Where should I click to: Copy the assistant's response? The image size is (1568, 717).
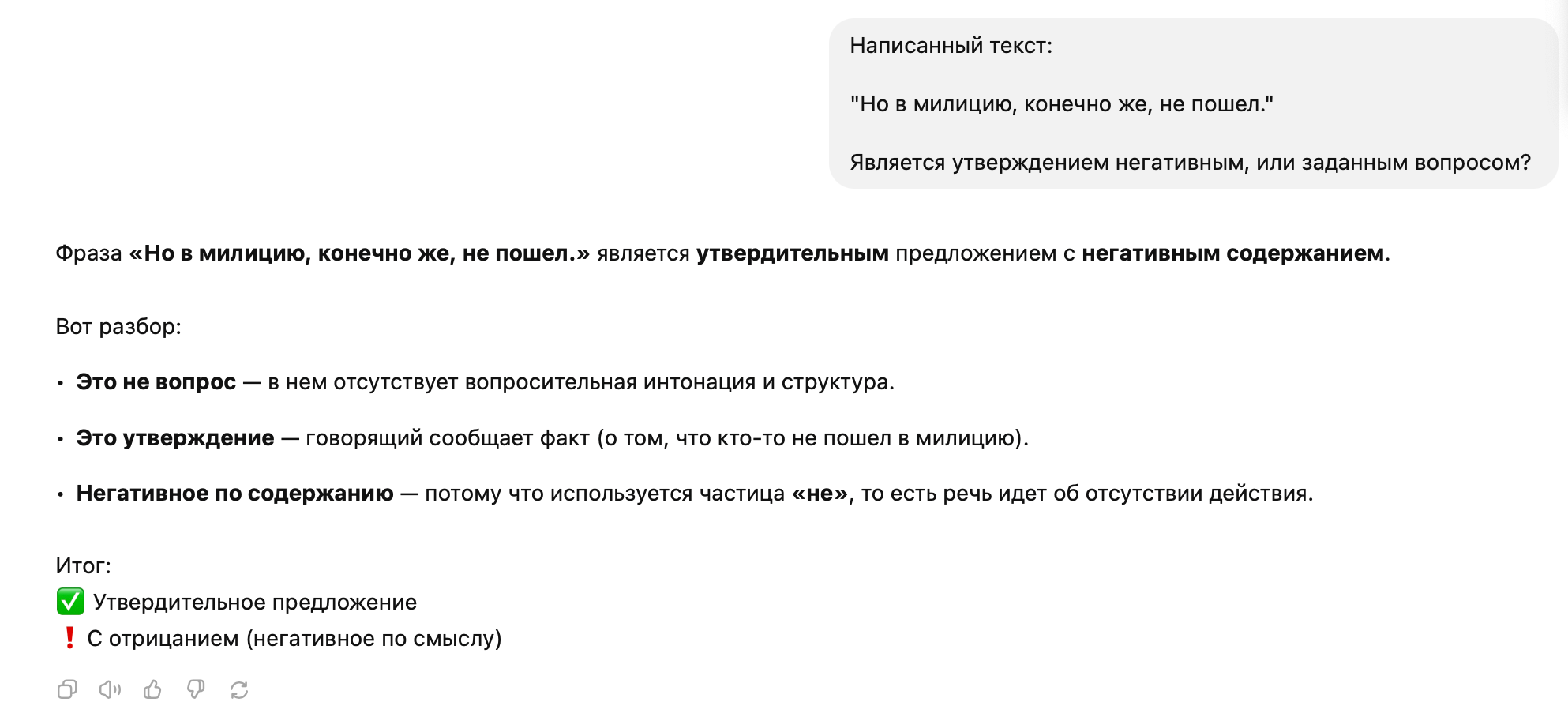(x=67, y=689)
